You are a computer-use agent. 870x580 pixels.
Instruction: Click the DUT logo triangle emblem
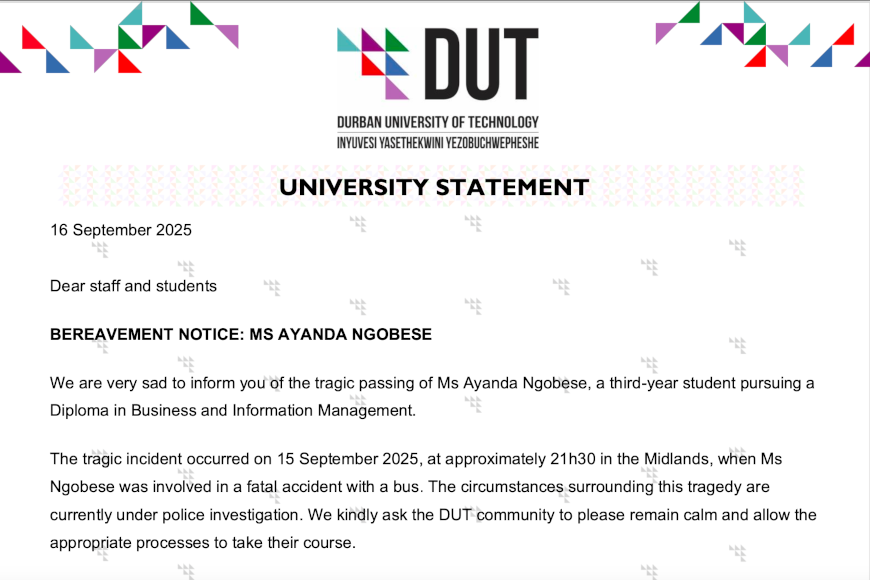coord(373,64)
